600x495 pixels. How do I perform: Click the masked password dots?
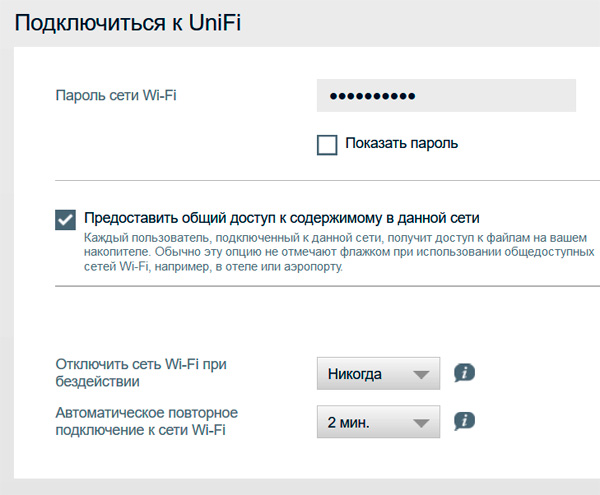tap(371, 96)
